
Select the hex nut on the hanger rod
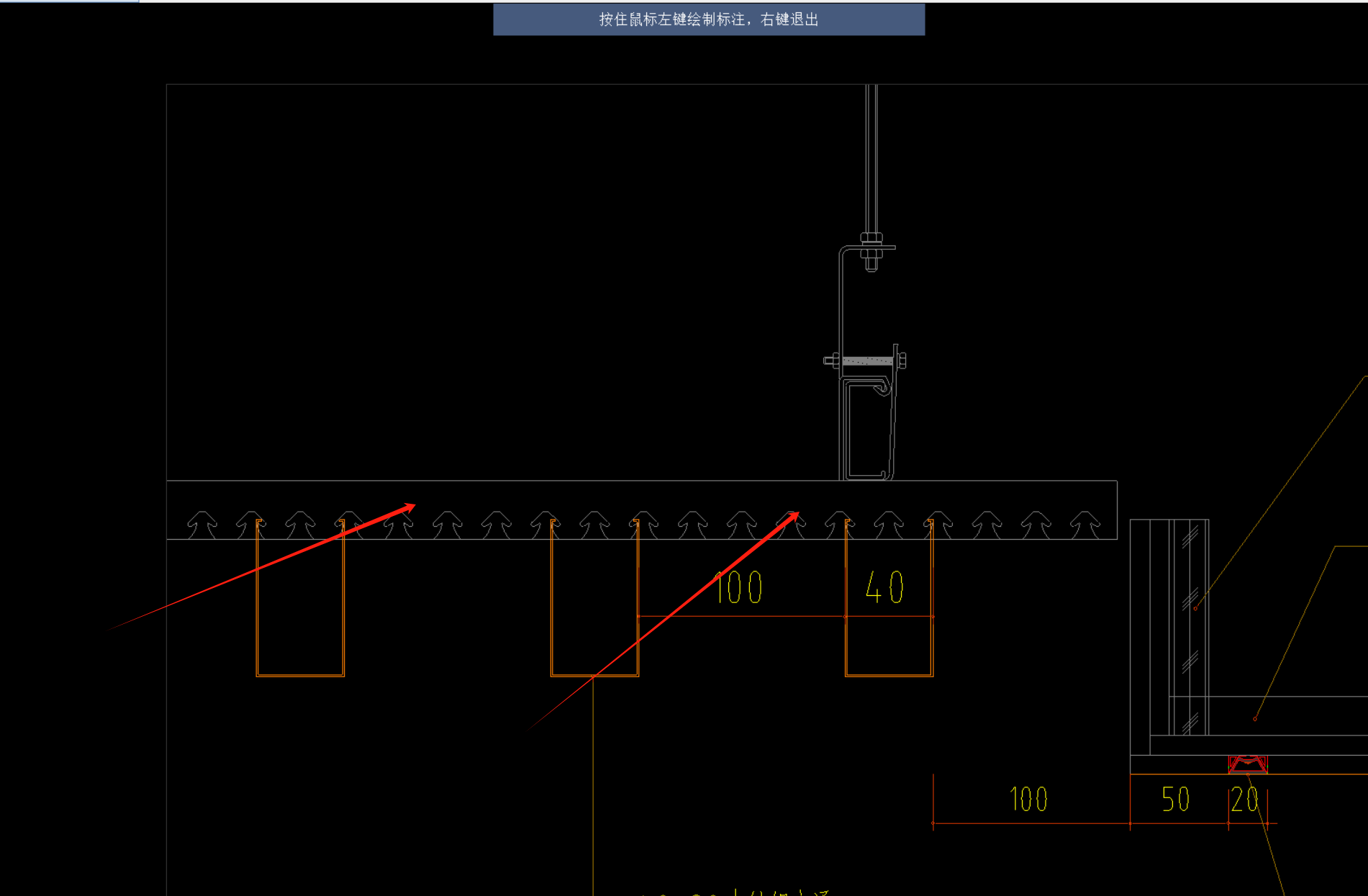(871, 238)
